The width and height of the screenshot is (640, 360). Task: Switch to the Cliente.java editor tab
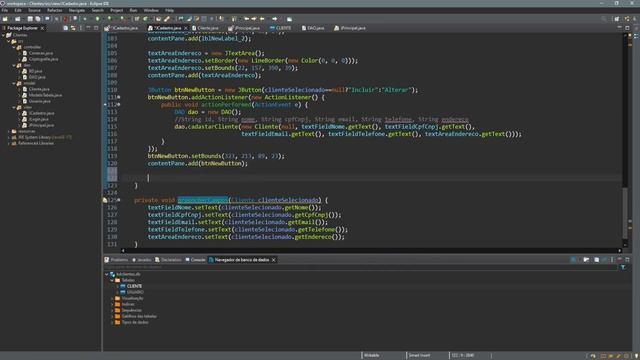click(205, 28)
